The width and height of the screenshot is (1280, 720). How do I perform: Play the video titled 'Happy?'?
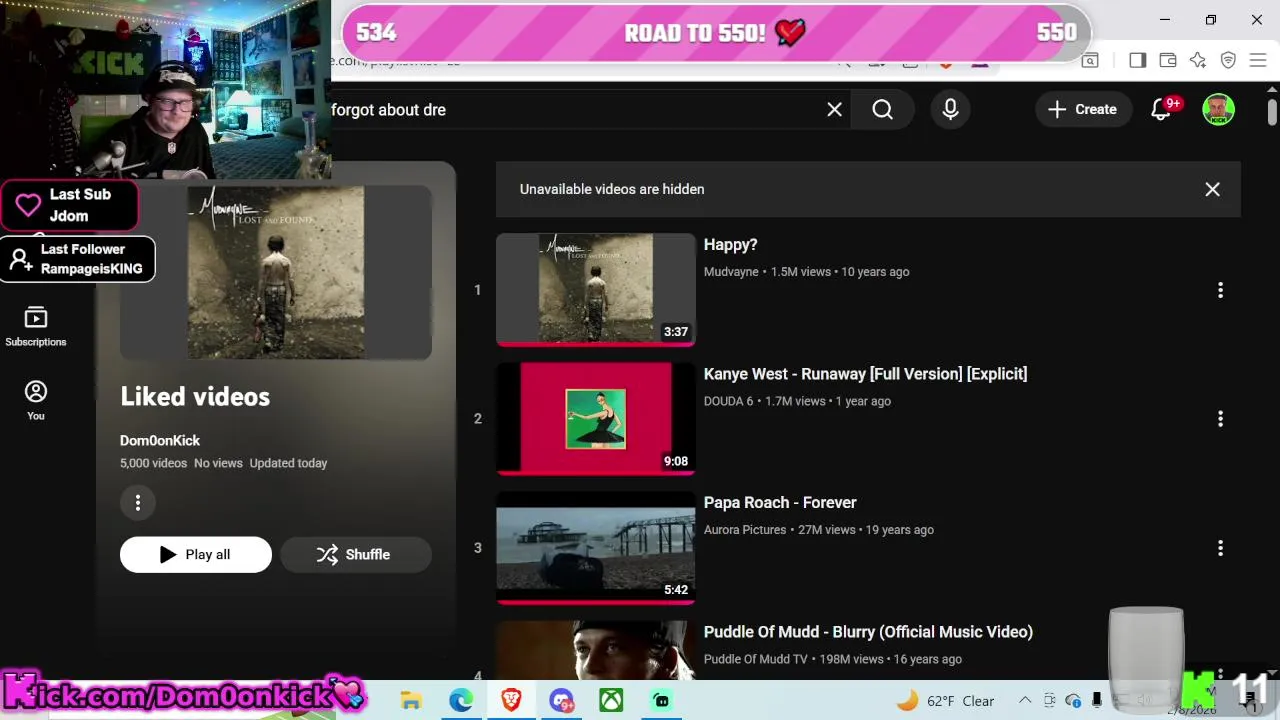(x=730, y=245)
